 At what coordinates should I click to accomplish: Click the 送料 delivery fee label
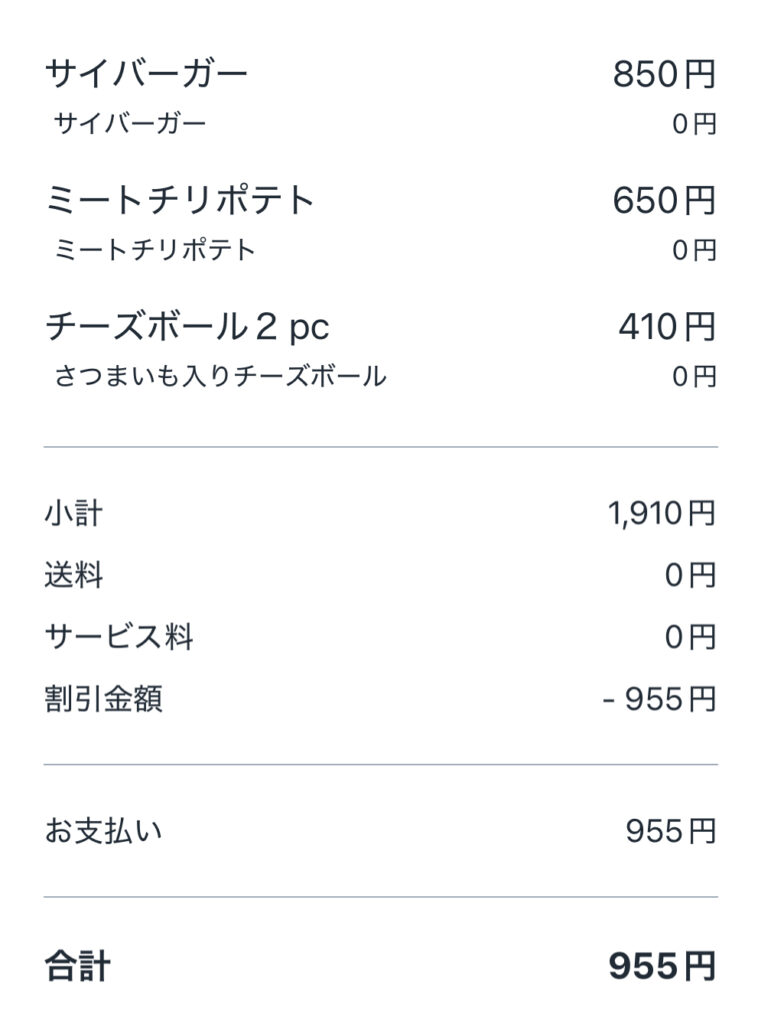[73, 576]
